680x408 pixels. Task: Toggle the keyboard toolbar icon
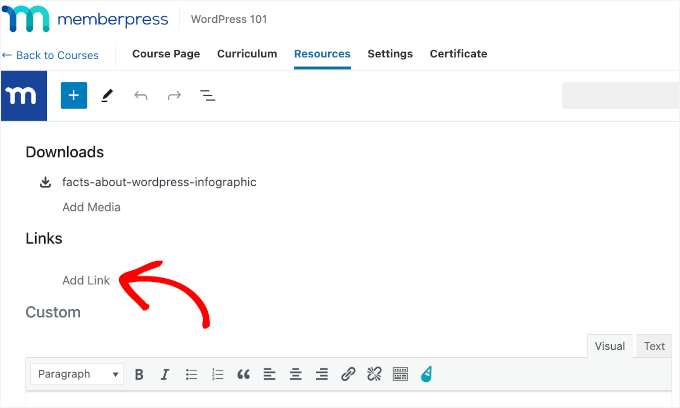(400, 374)
